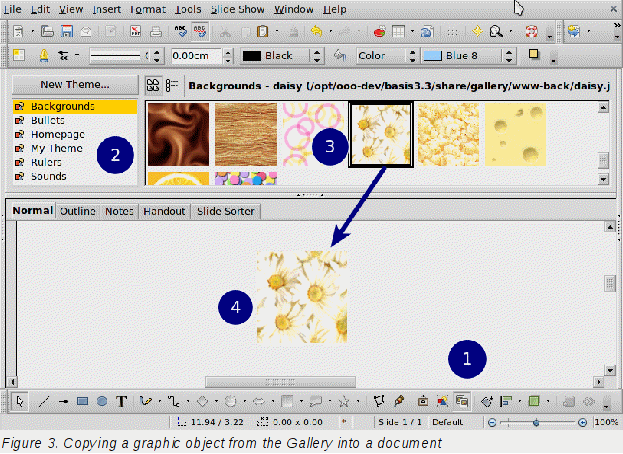
Task: Switch to the Handout tab
Action: pos(164,211)
